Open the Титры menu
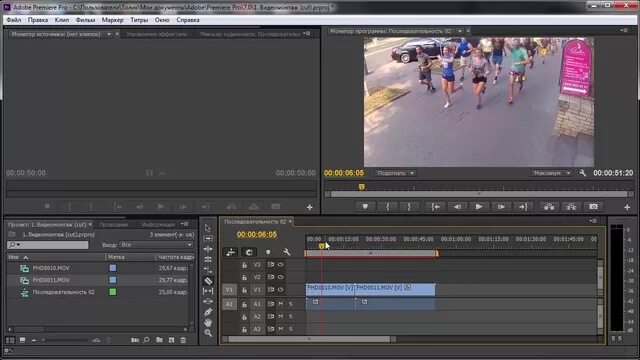 (139, 20)
